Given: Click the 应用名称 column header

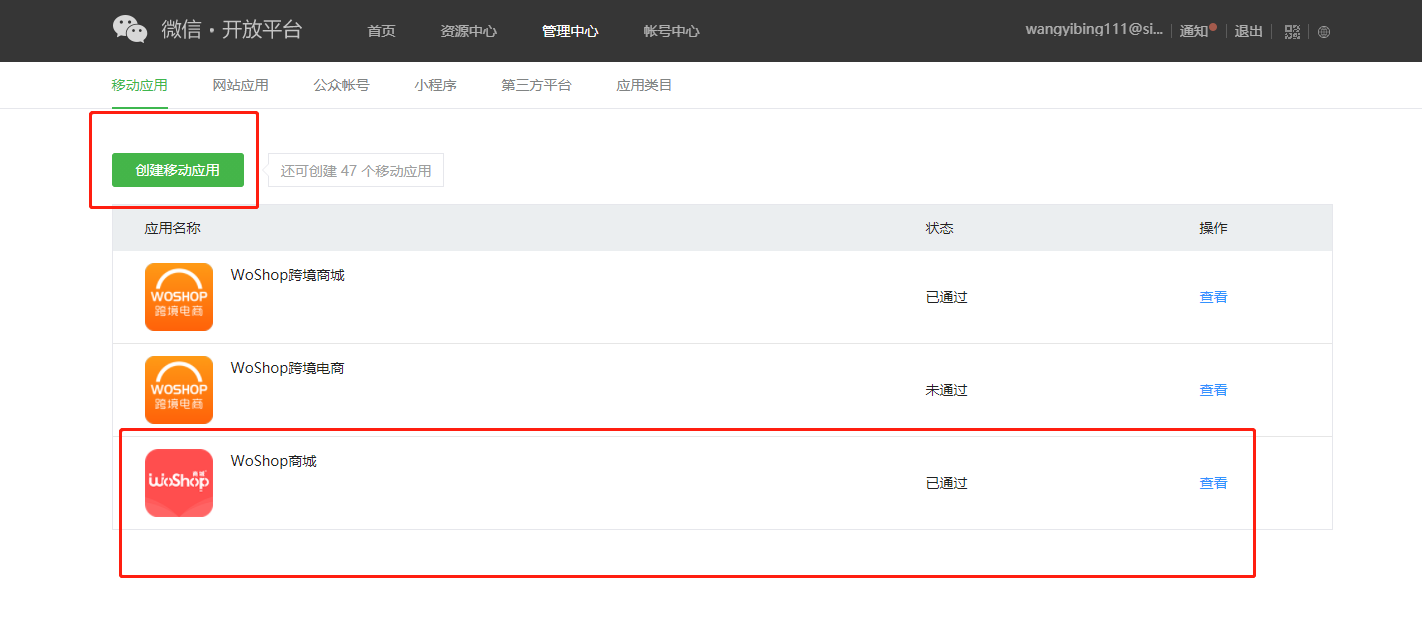Looking at the screenshot, I should (x=173, y=228).
